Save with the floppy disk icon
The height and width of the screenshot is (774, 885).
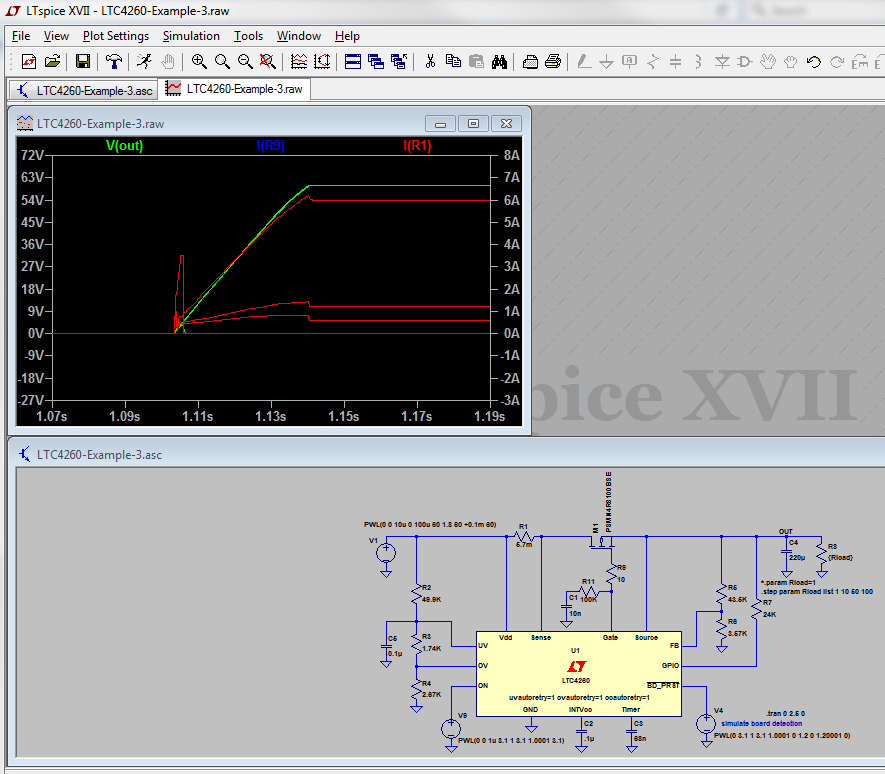tap(83, 61)
